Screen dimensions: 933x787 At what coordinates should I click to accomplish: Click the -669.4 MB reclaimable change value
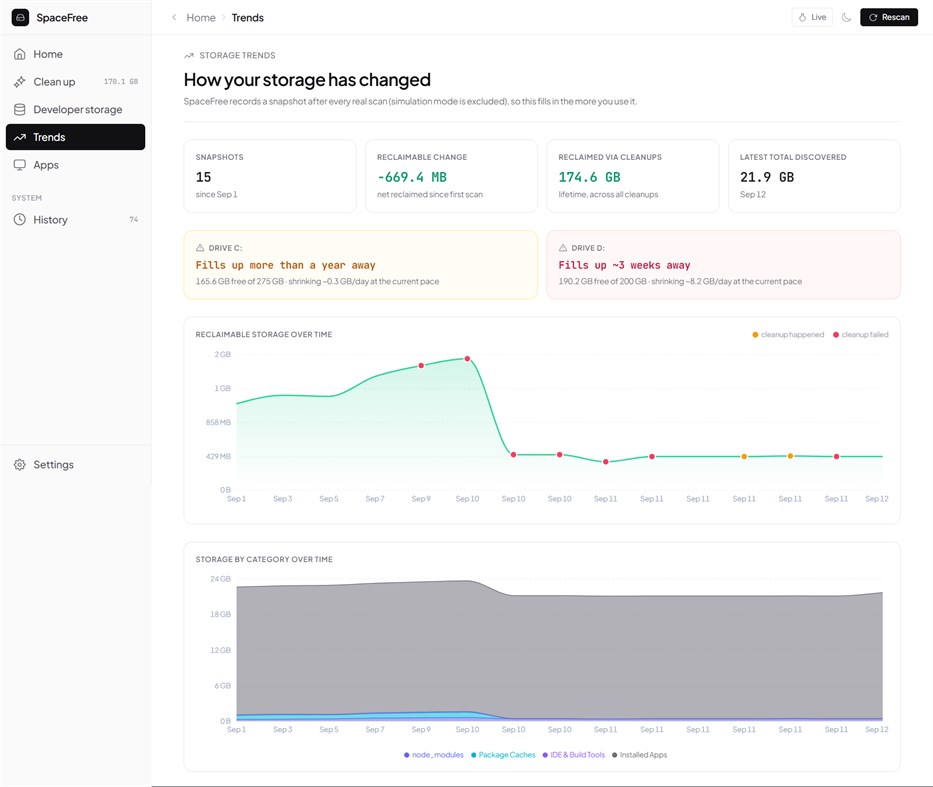[412, 177]
